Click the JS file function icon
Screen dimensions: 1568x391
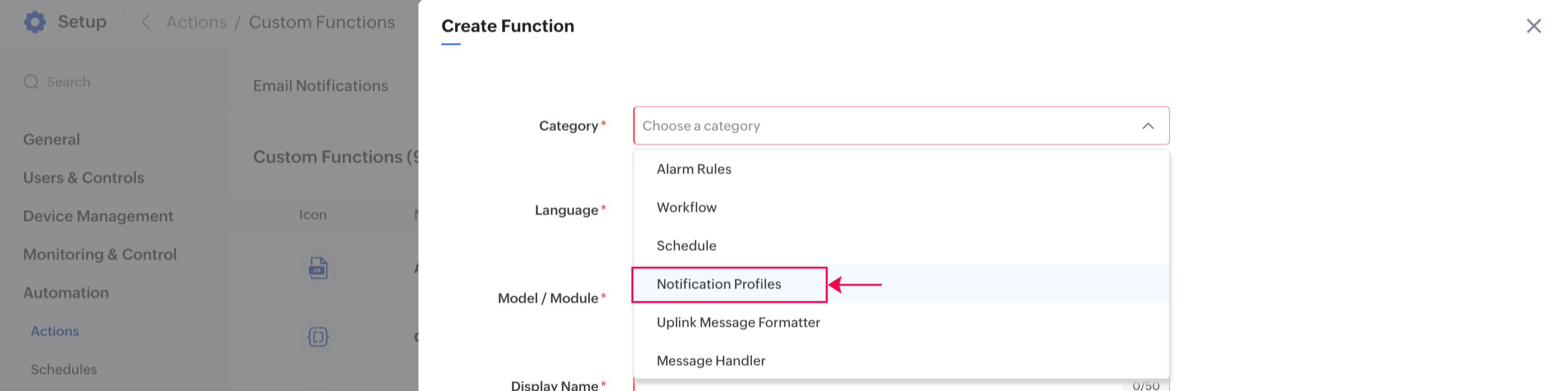pos(318,268)
